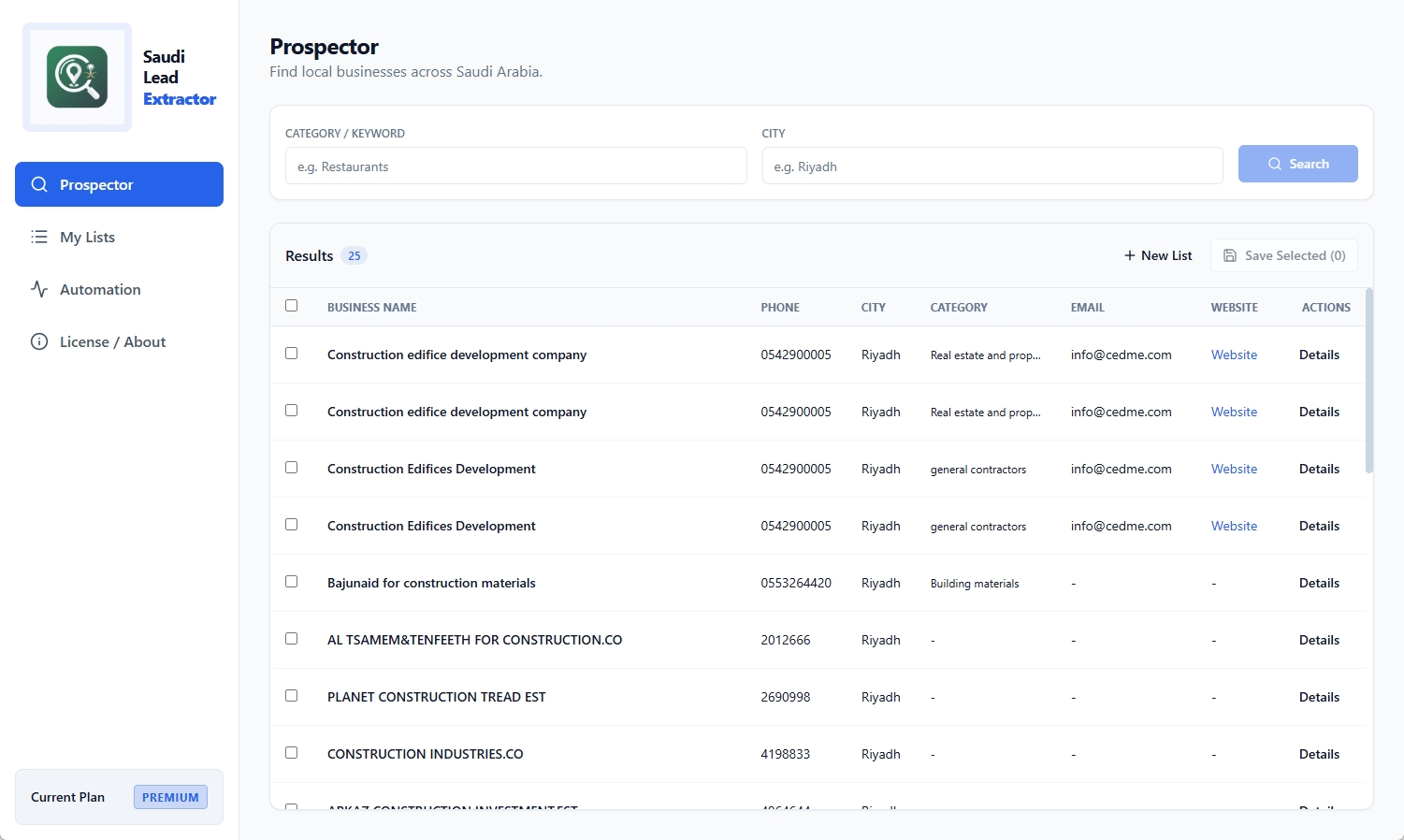Select checkbox for PLANET CONSTRUCTION TREAD EST
The height and width of the screenshot is (840, 1404).
click(x=291, y=695)
